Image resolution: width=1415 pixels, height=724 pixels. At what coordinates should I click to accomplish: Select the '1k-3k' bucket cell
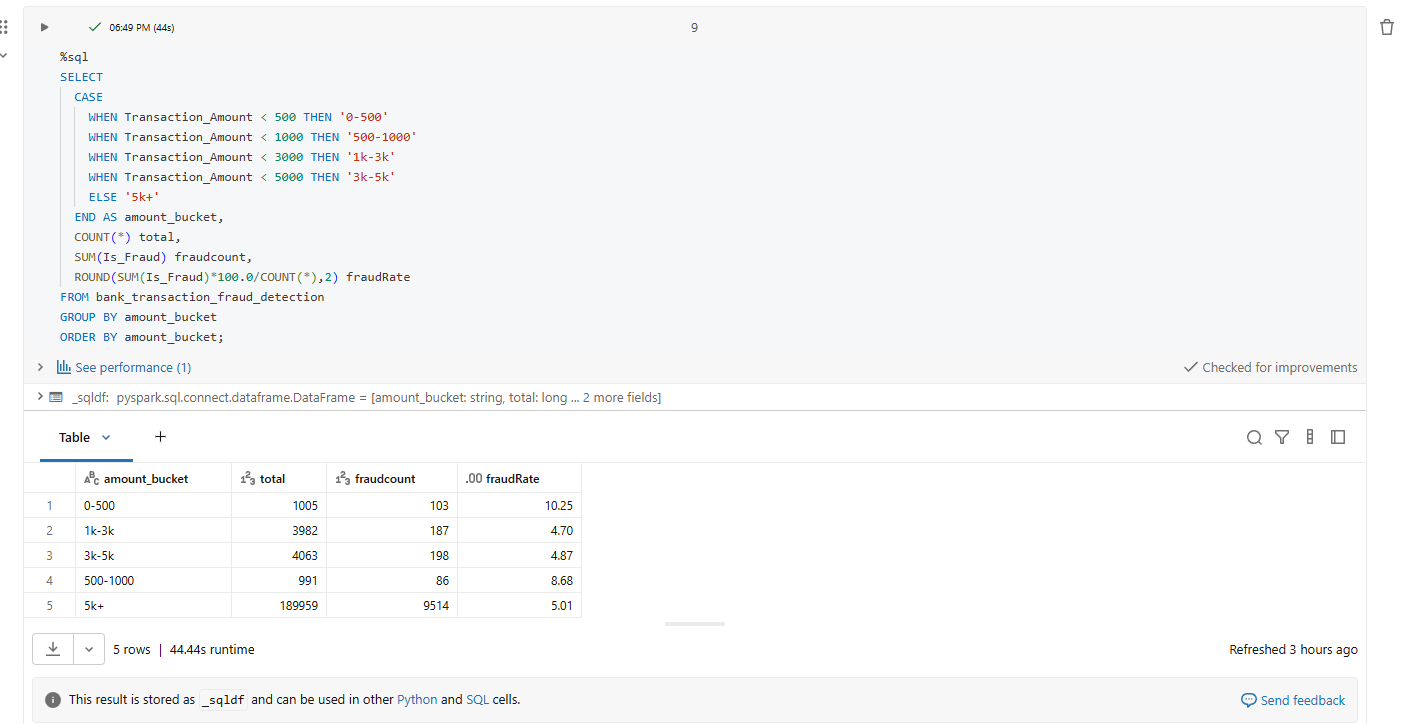[153, 531]
